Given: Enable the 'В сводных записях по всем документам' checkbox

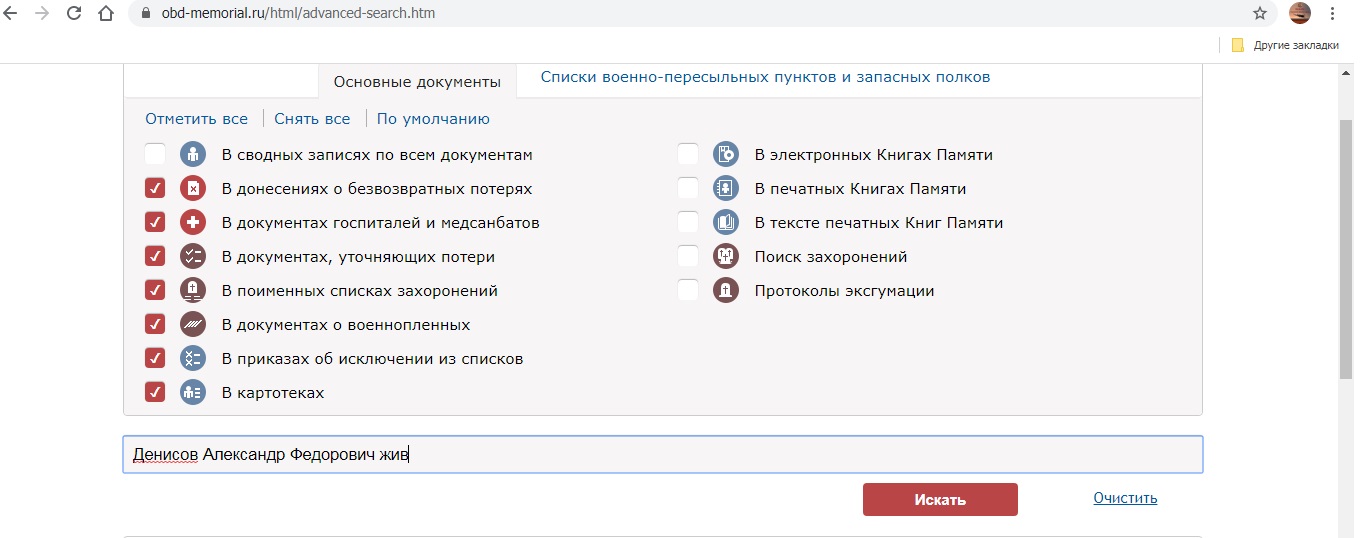Looking at the screenshot, I should click(155, 155).
